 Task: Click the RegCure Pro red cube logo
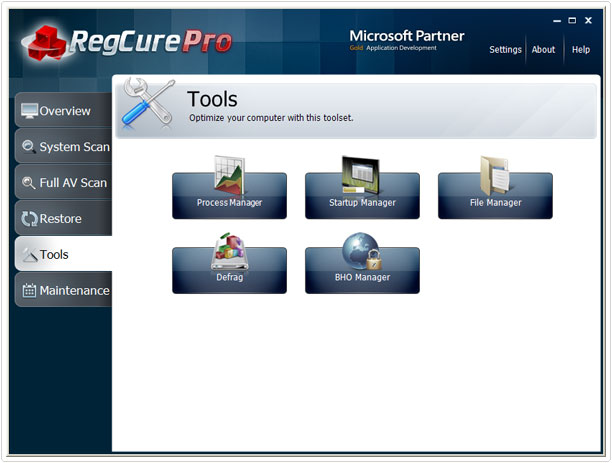47,43
